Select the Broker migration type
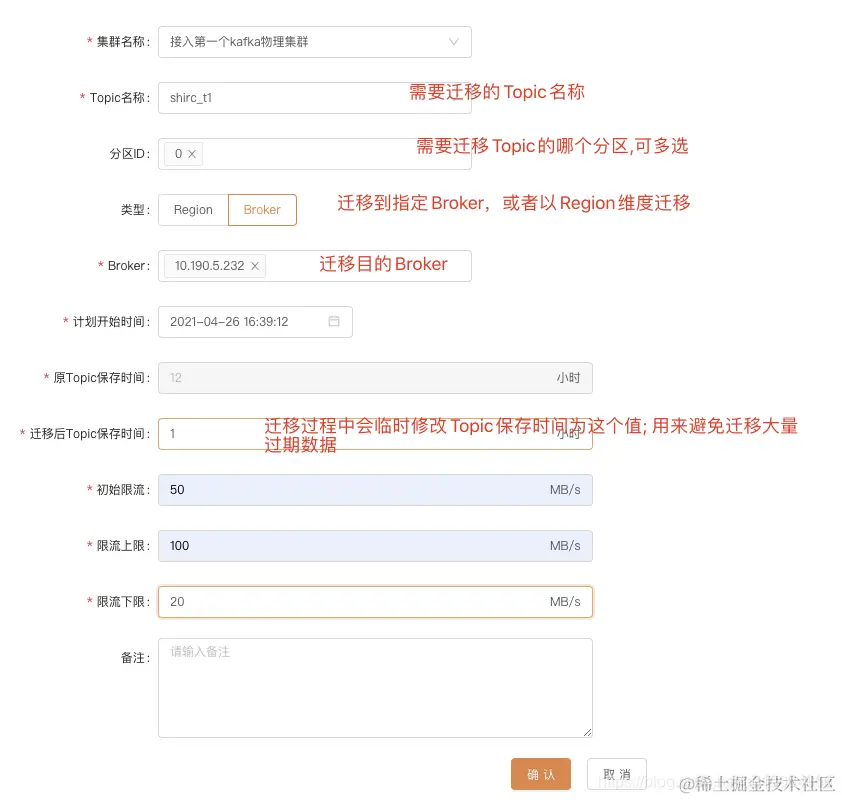 262,210
